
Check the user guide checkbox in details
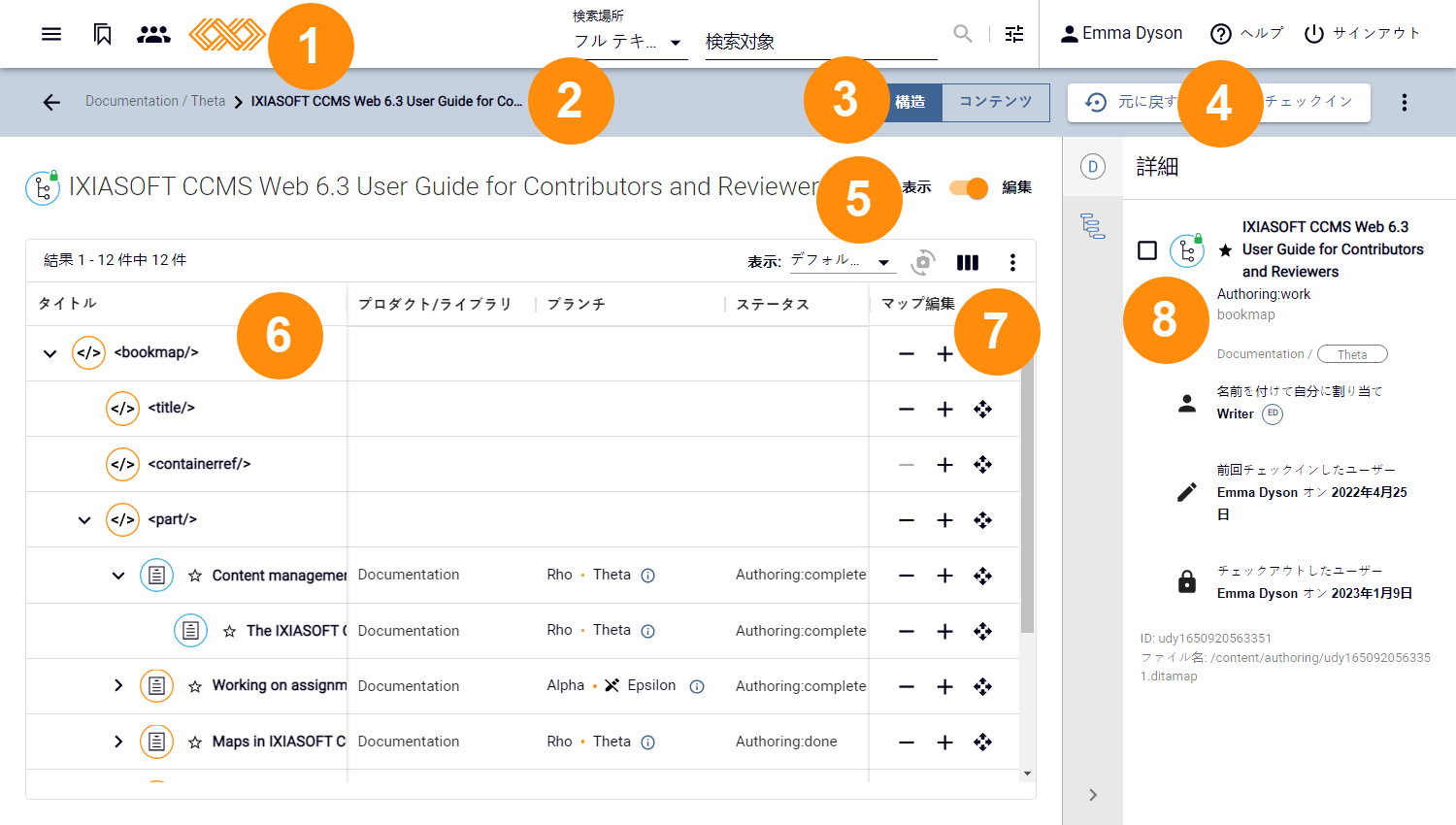tap(1147, 250)
